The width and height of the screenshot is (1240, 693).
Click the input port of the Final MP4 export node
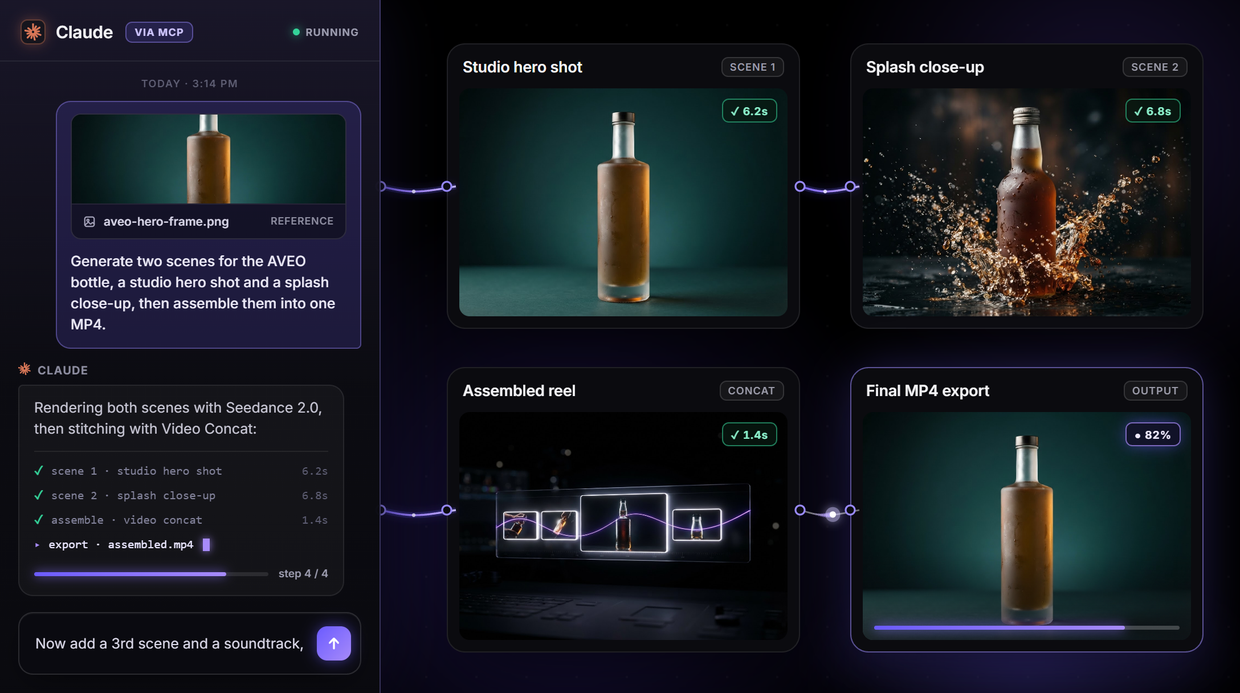(850, 510)
